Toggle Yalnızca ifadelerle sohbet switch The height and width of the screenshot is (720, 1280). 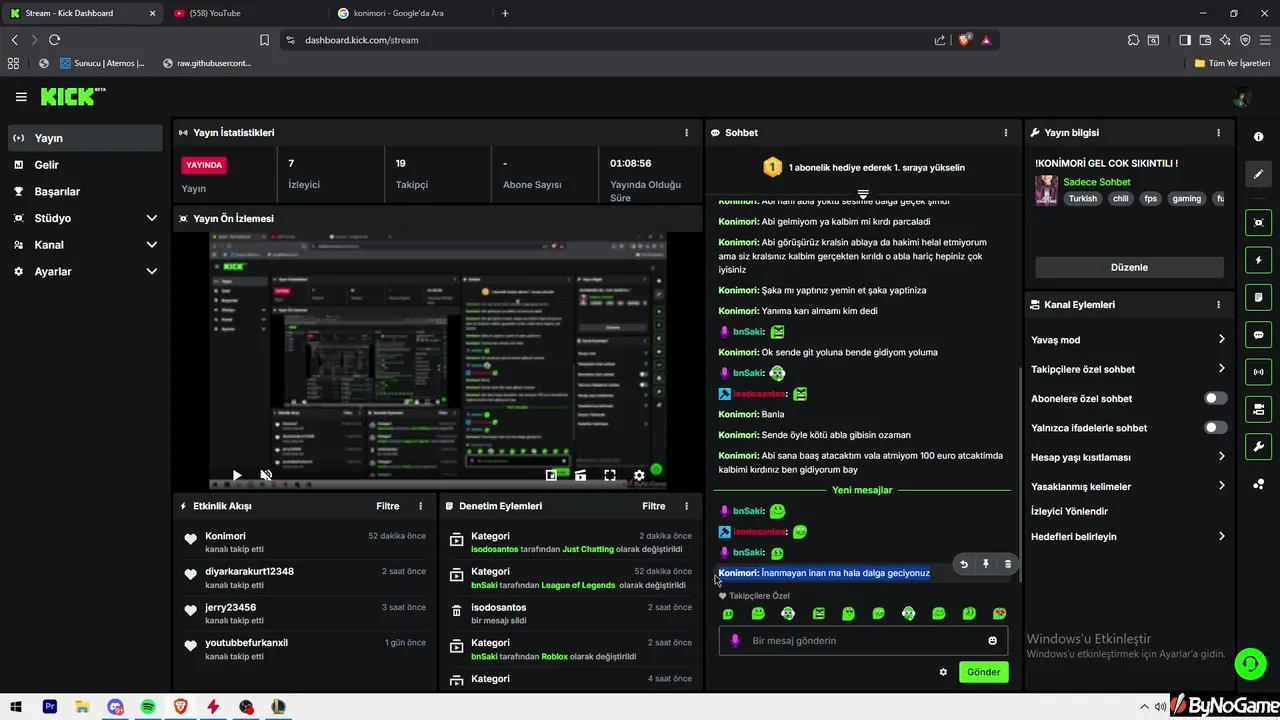click(1215, 428)
